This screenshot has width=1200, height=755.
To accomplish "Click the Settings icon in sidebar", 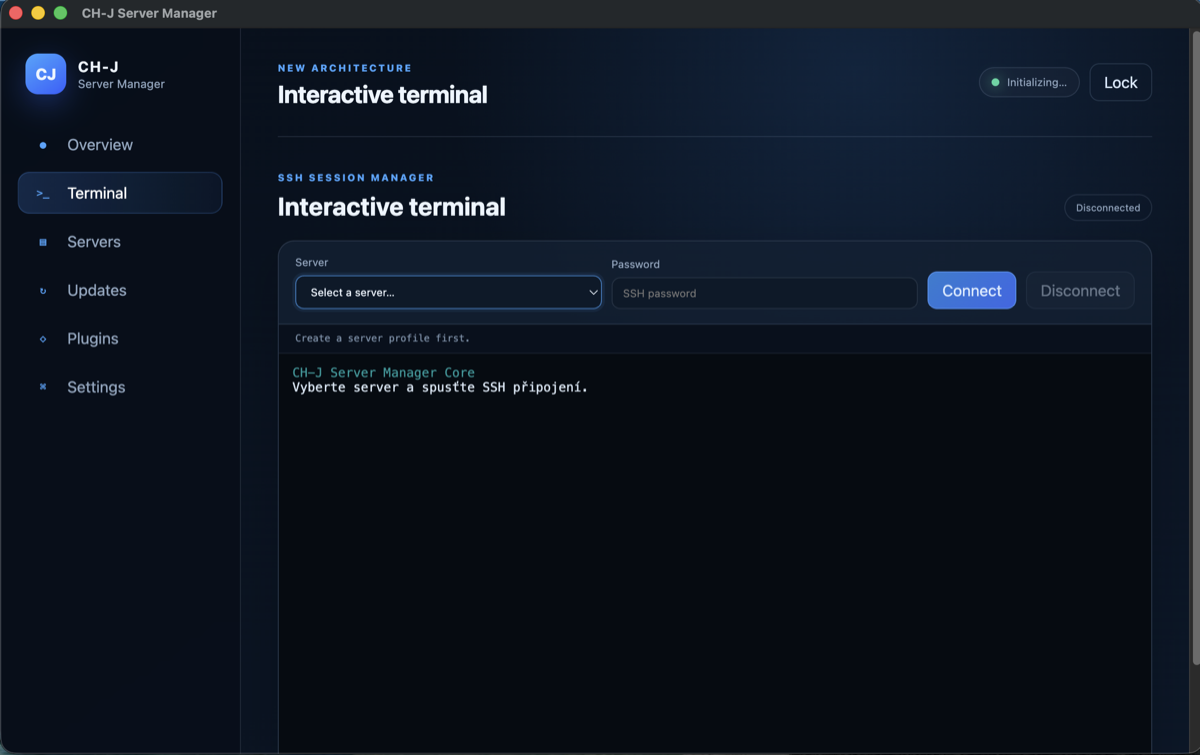I will pos(42,387).
